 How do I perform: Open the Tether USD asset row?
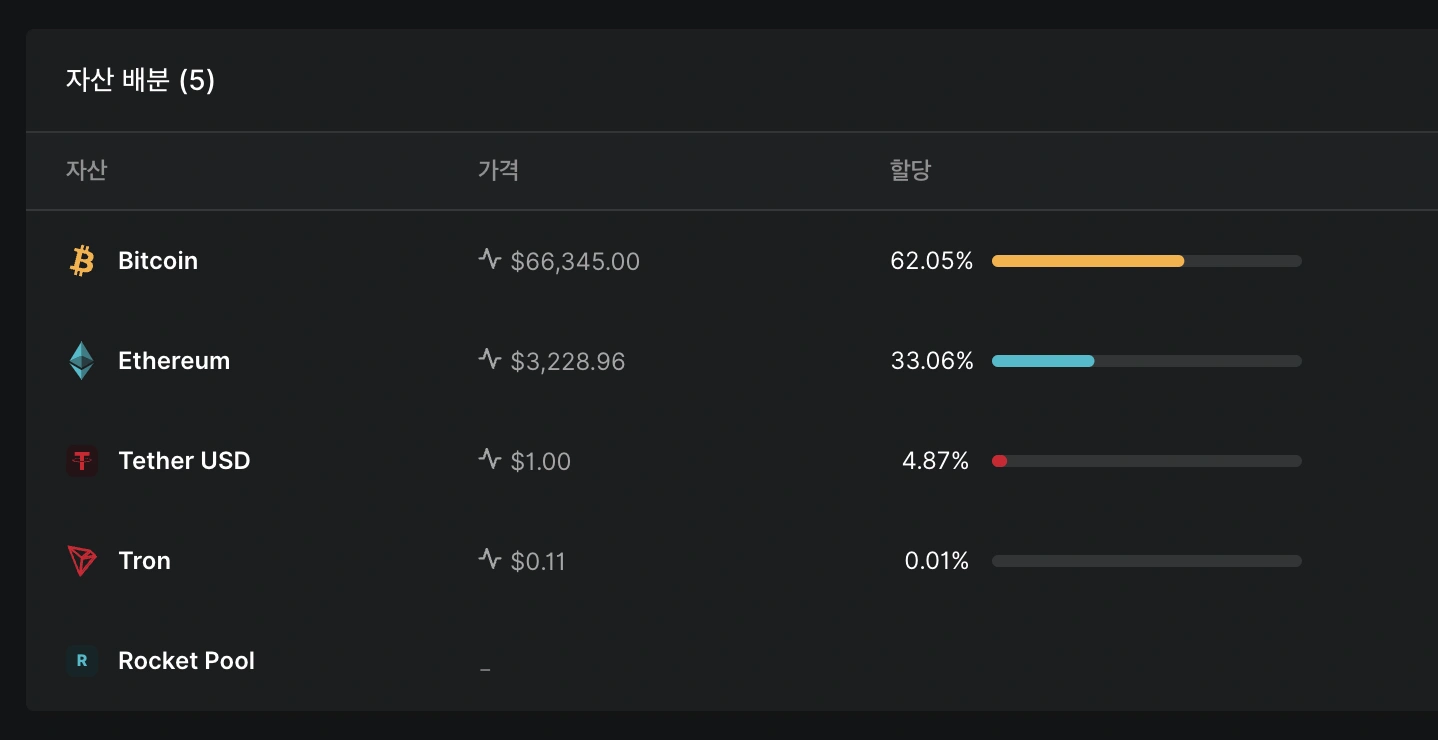point(732,461)
